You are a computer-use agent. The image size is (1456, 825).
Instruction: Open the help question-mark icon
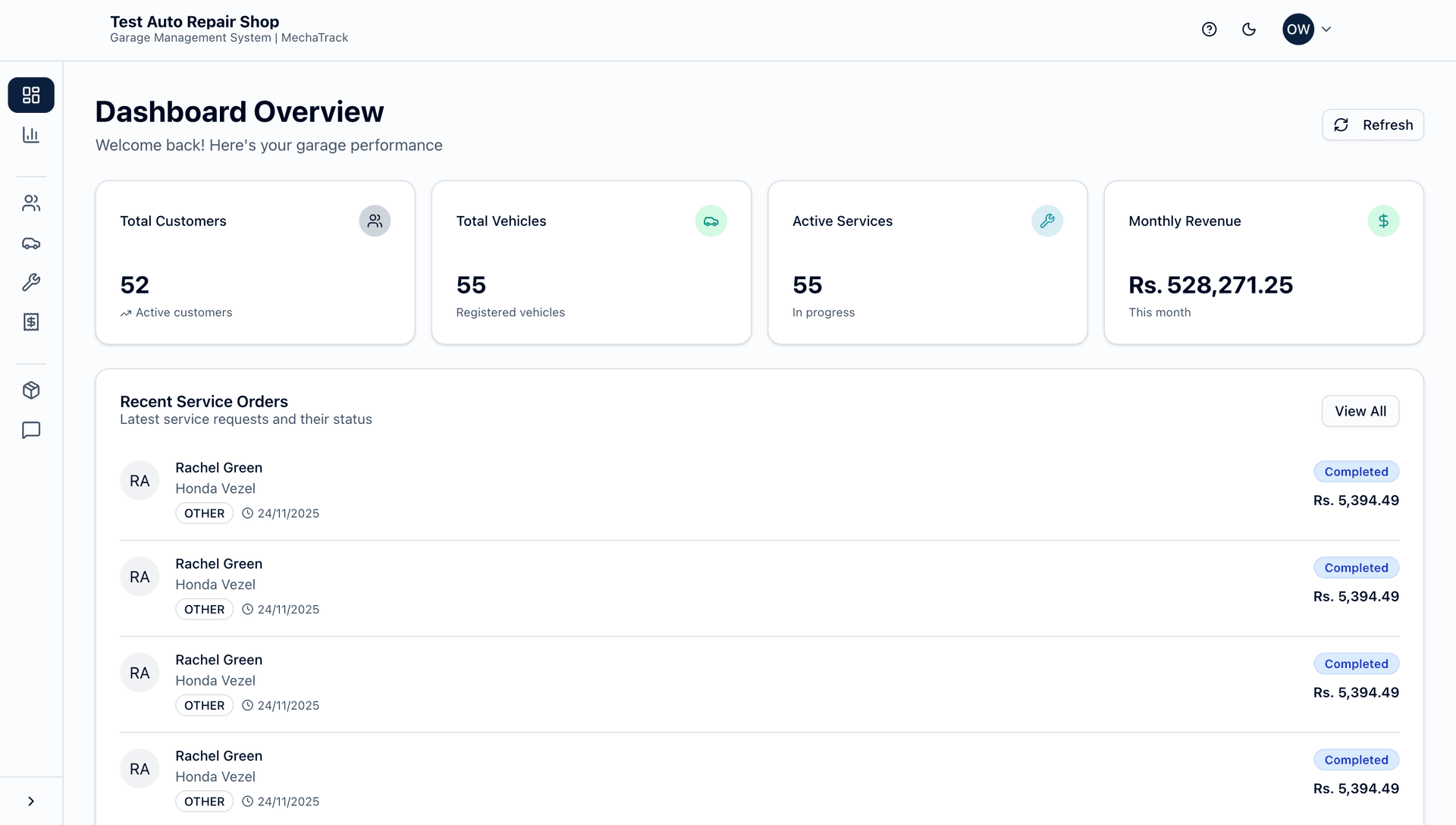click(x=1209, y=29)
